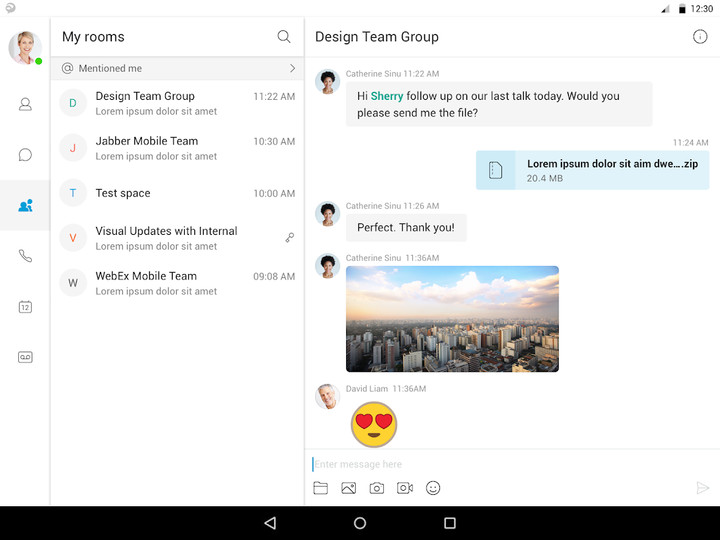
Task: Take a photo with camera icon
Action: pos(376,488)
